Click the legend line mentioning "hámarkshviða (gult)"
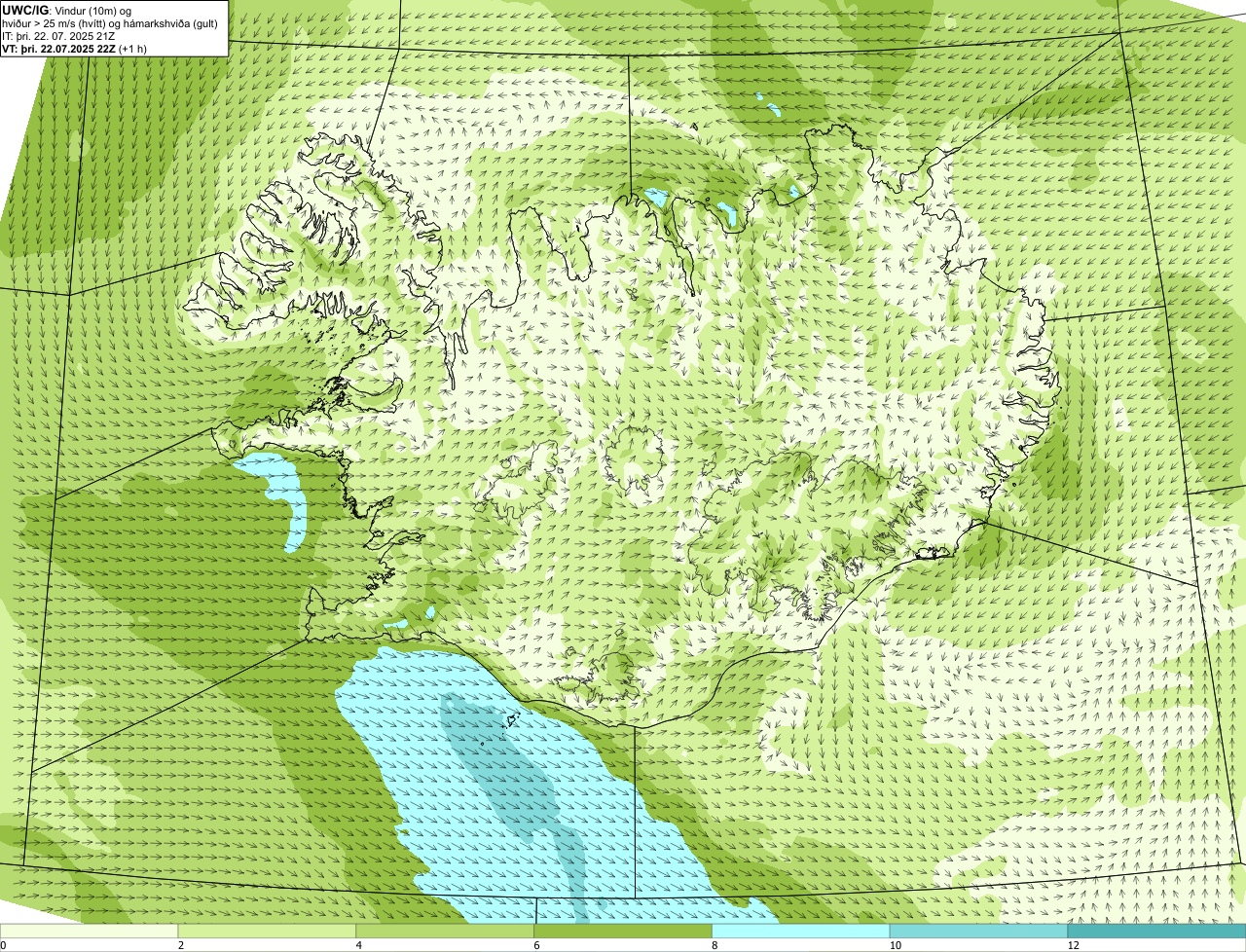 [x=110, y=23]
